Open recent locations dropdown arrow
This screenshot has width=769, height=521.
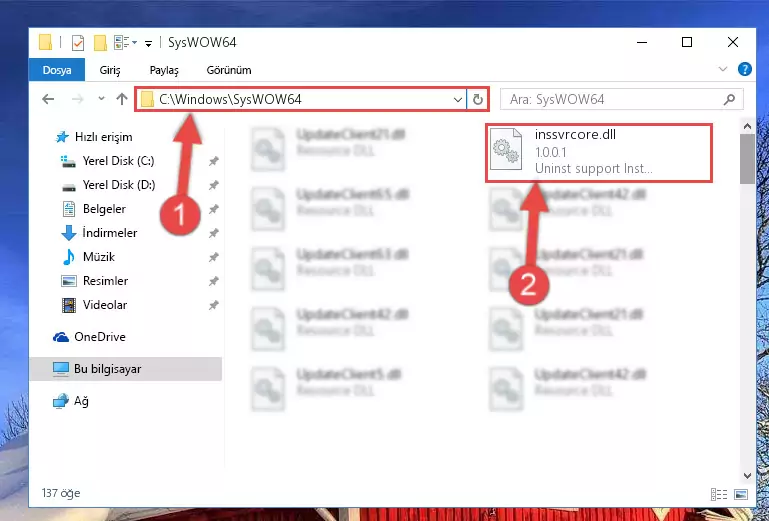point(102,99)
